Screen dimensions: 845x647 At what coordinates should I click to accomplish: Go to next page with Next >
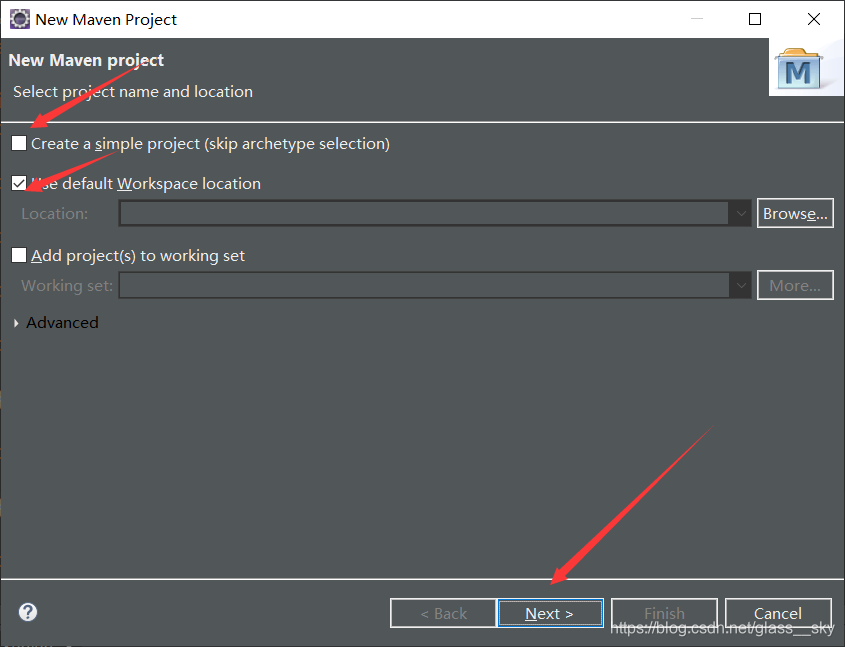[550, 613]
